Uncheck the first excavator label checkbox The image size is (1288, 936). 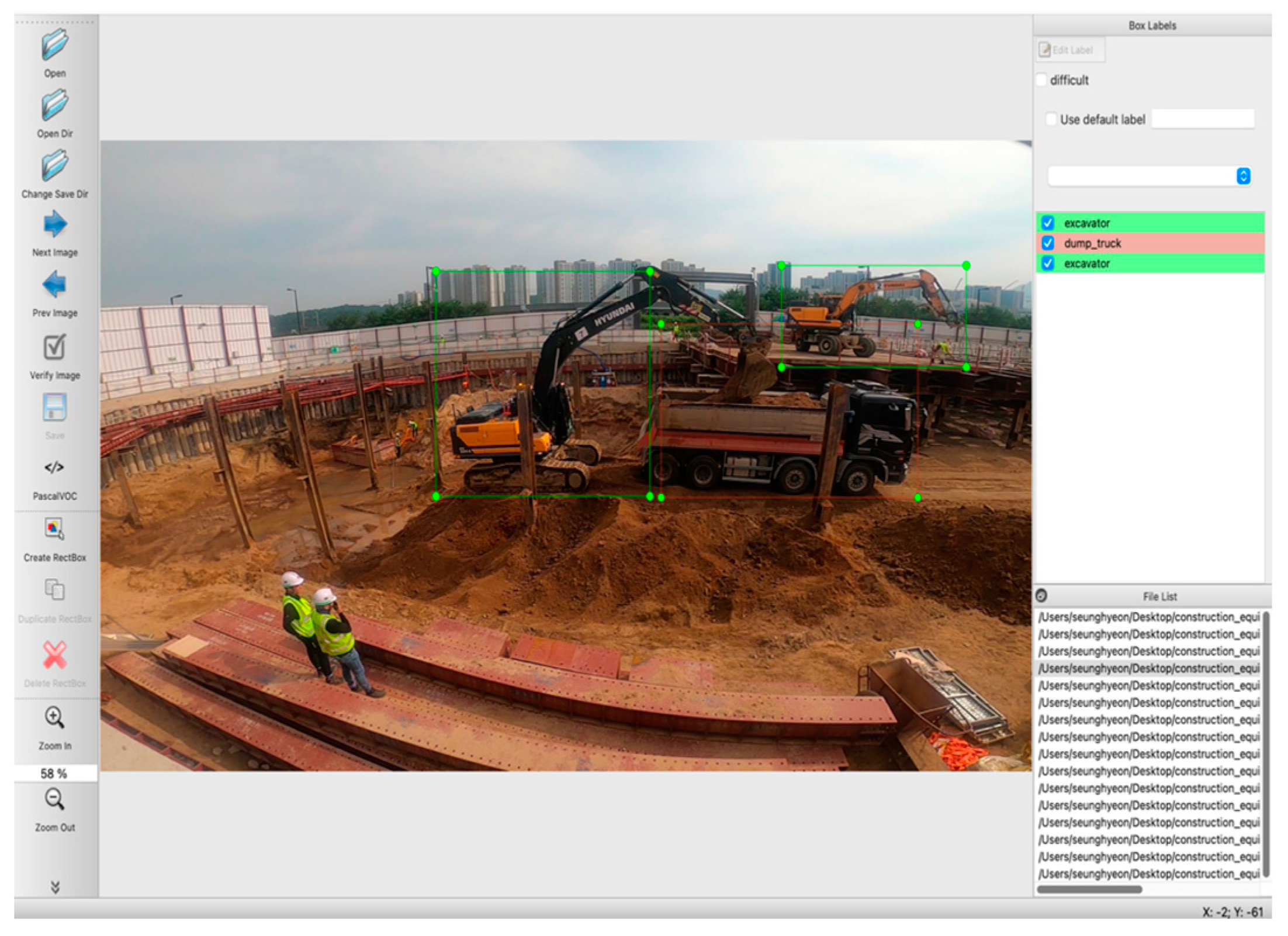tap(1048, 223)
